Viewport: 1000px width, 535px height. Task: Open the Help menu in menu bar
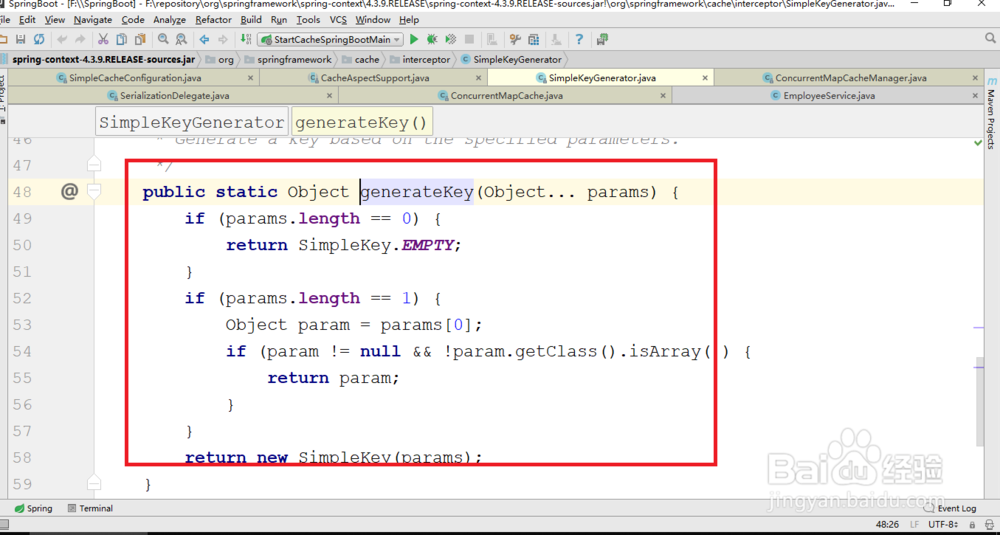pyautogui.click(x=409, y=20)
